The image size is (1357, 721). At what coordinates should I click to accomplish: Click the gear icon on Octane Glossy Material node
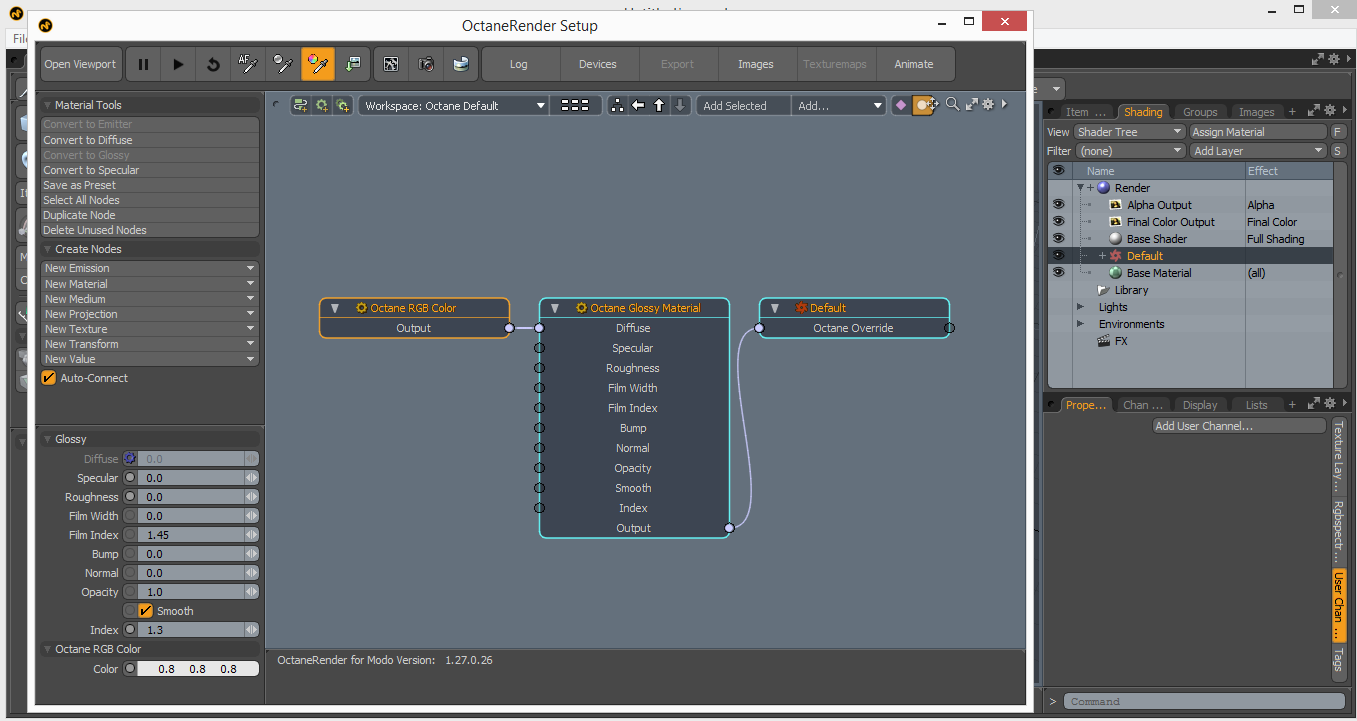581,308
